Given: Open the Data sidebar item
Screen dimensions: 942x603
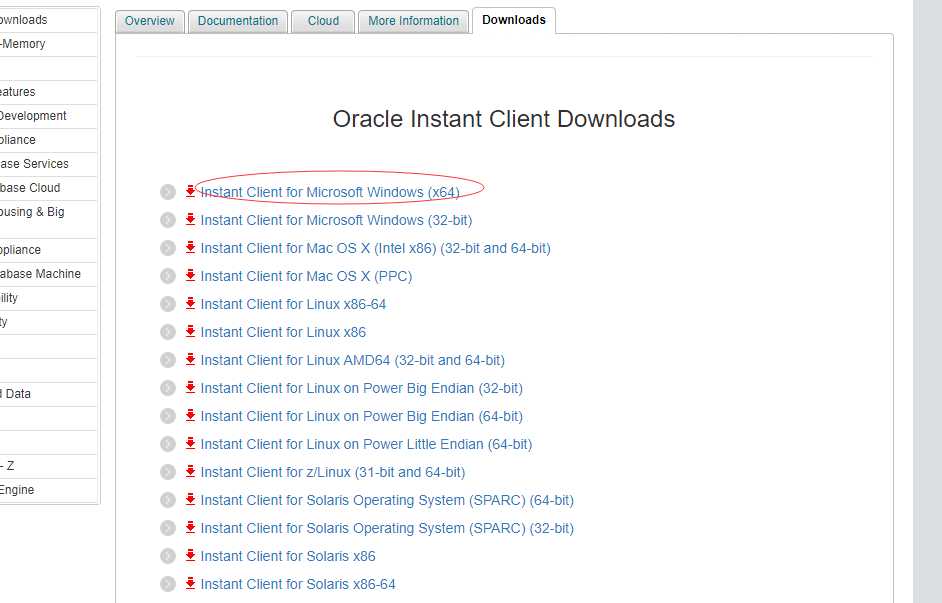Looking at the screenshot, I should click(48, 395).
